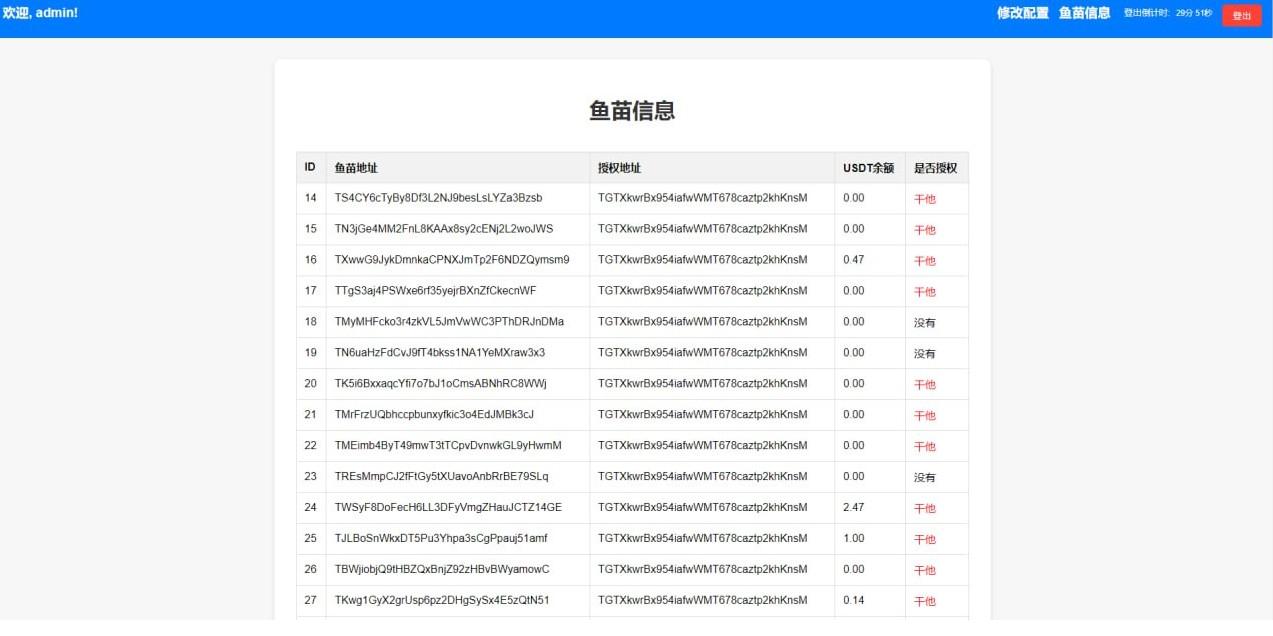Click the ID column header
Screen dimensions: 1273x636
click(310, 167)
